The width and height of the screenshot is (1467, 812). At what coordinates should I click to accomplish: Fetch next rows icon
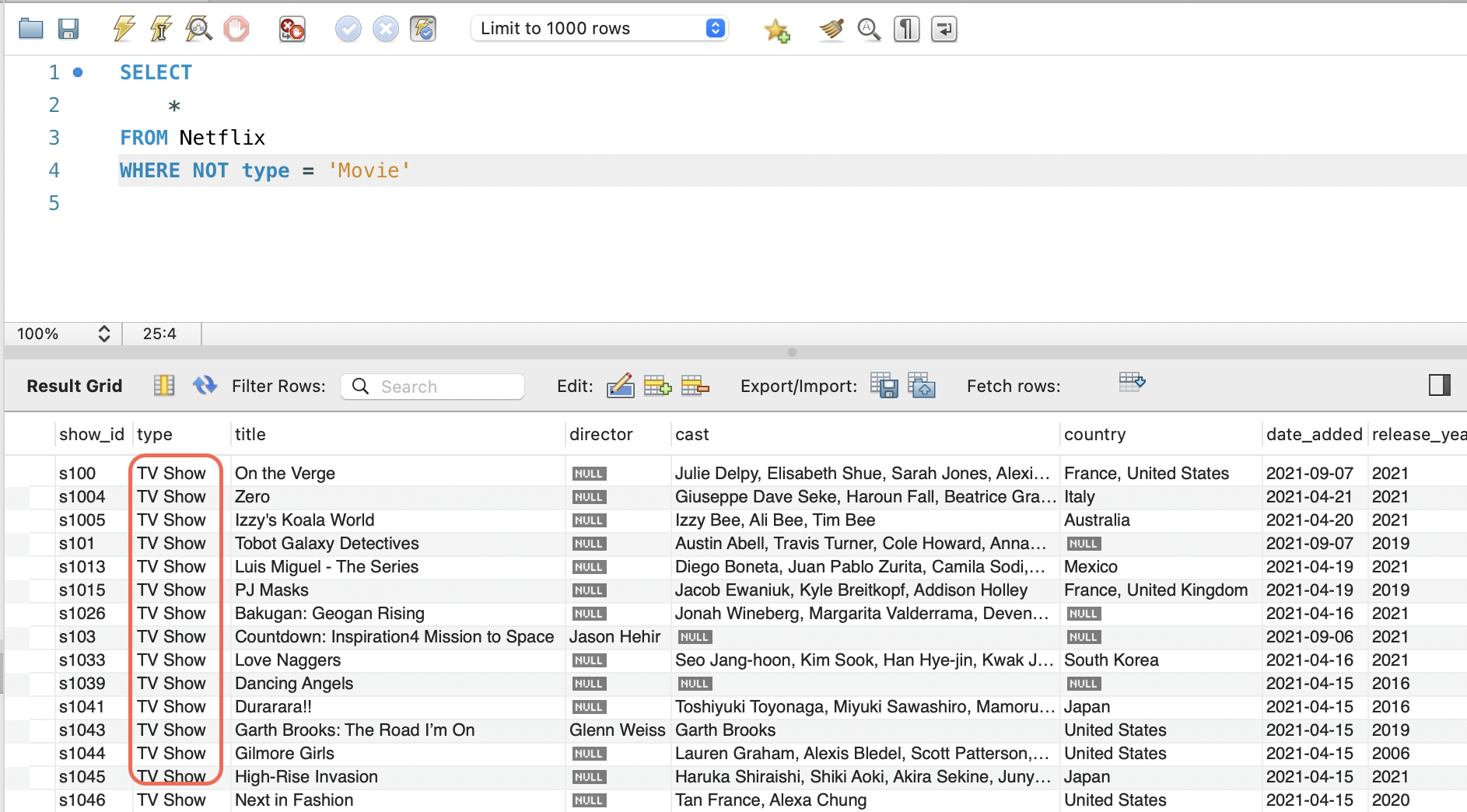1132,382
